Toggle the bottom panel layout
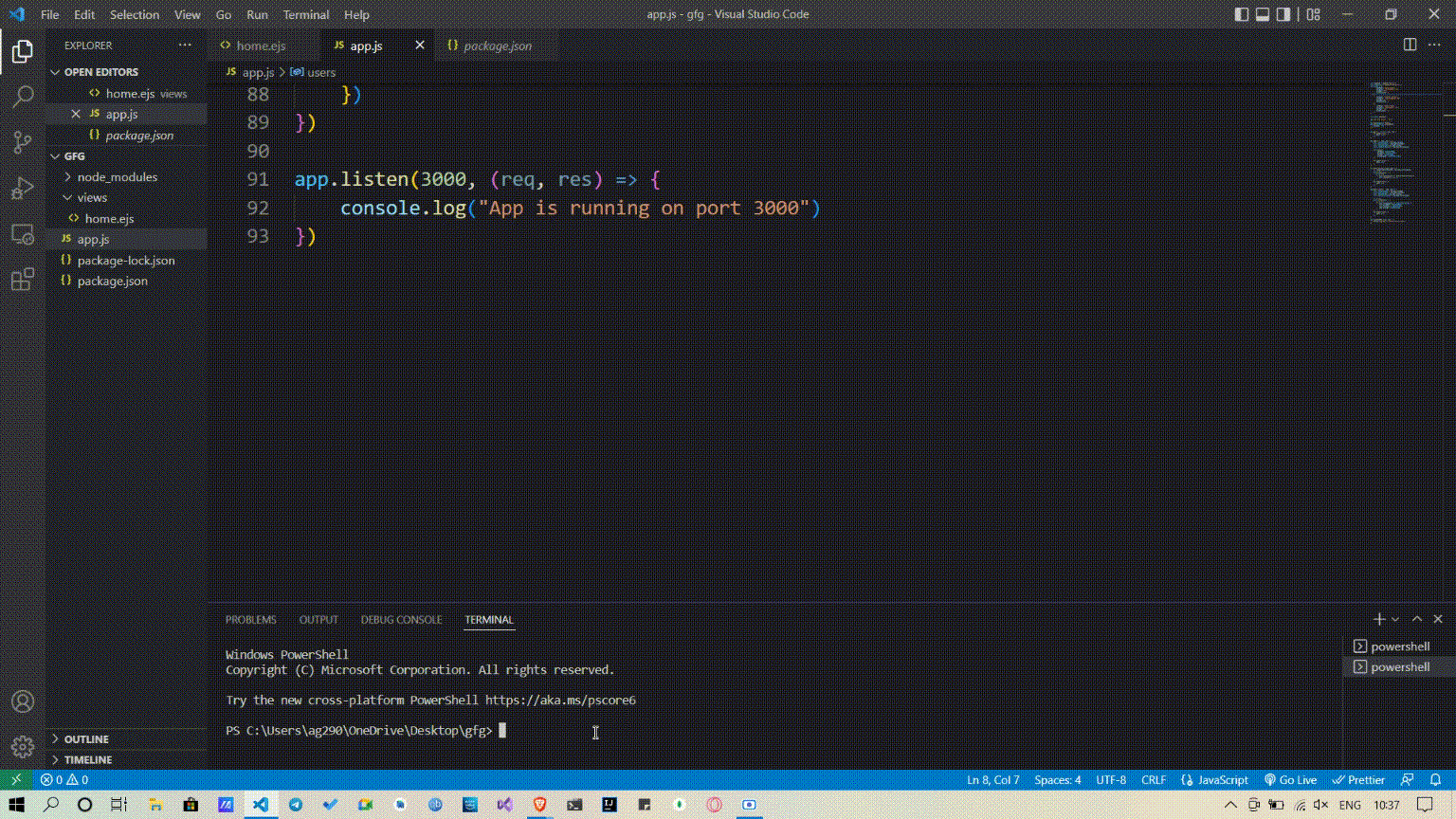This screenshot has width=1456, height=819. click(x=1263, y=14)
